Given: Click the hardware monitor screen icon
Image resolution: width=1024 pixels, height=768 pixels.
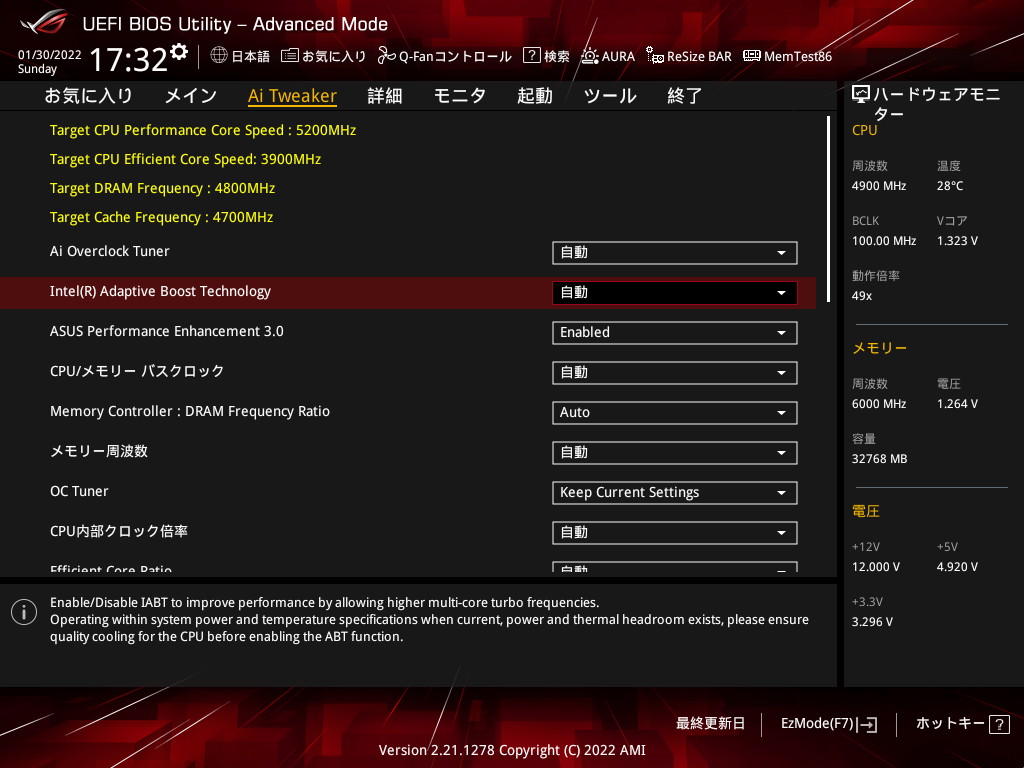Looking at the screenshot, I should pyautogui.click(x=861, y=95).
